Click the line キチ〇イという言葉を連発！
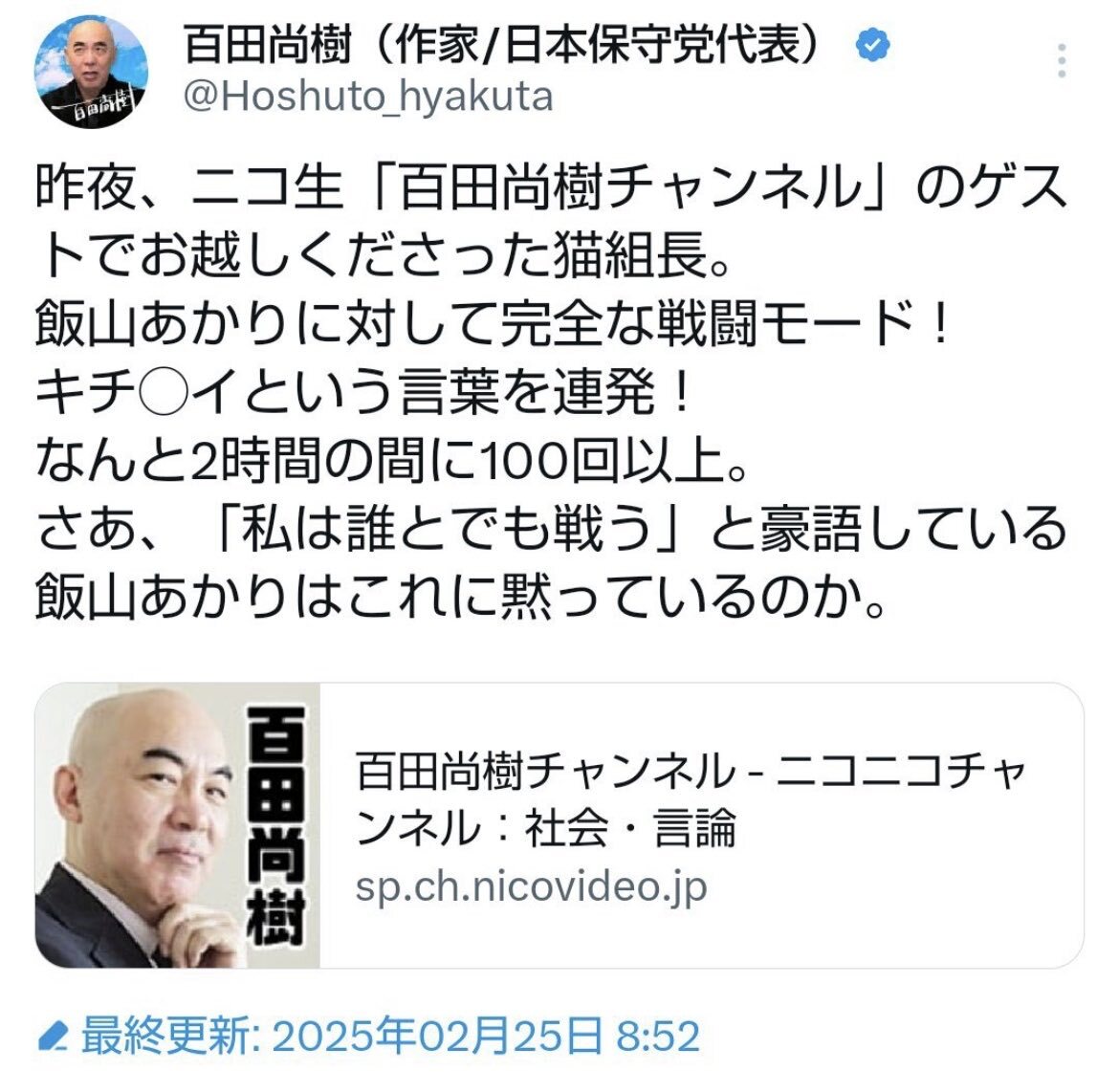 (x=364, y=393)
